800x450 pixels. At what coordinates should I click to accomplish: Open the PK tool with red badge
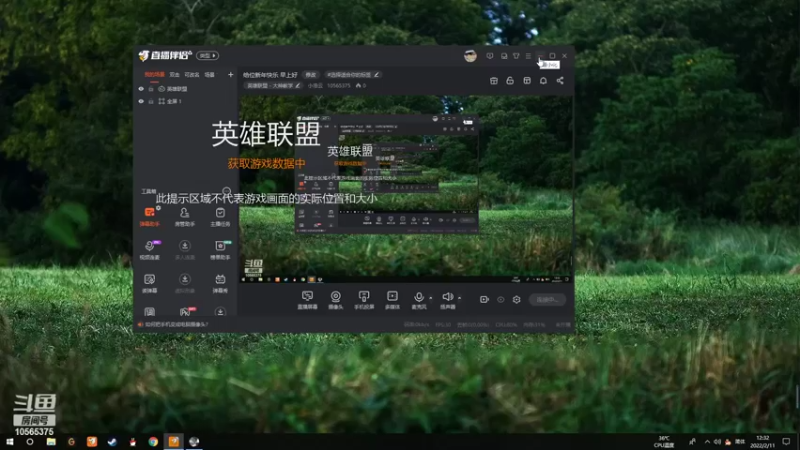click(x=185, y=311)
